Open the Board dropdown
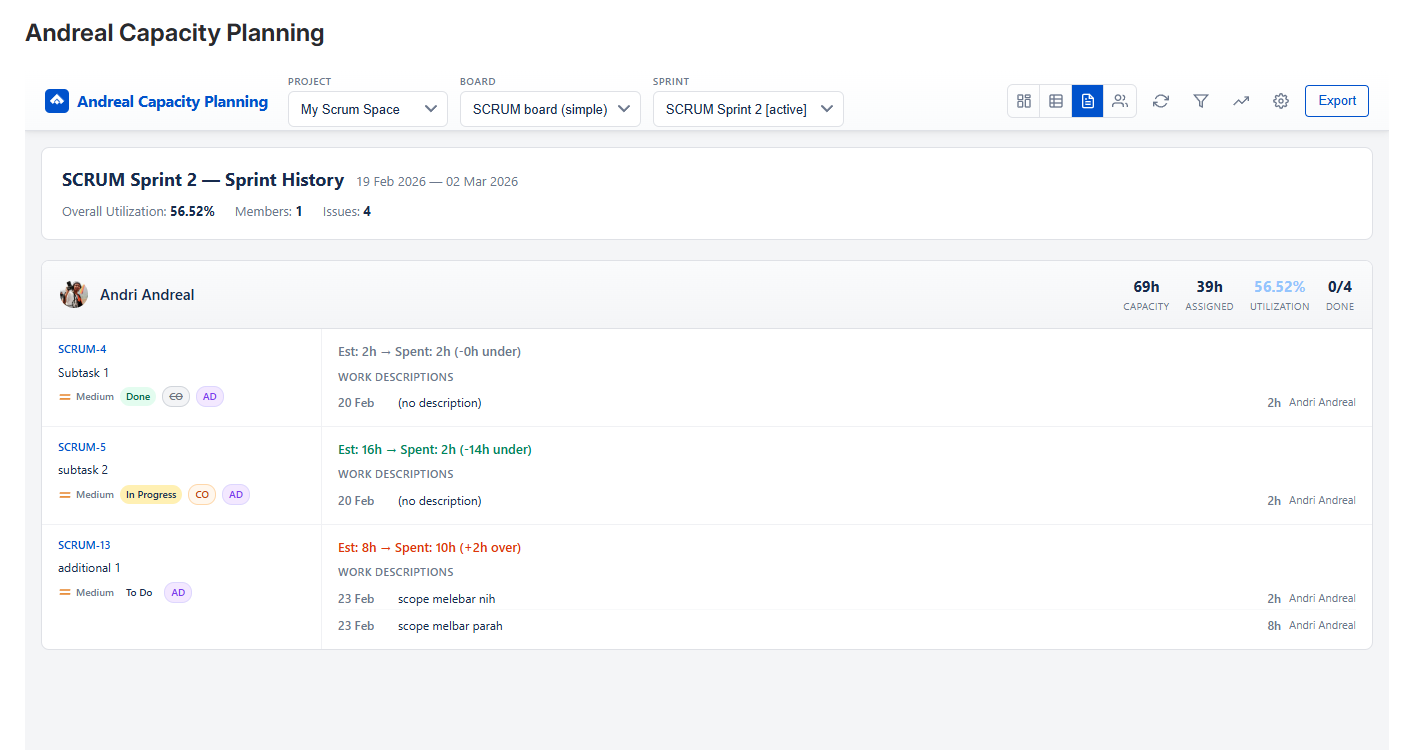Screen dimensions: 1407x750 [550, 108]
